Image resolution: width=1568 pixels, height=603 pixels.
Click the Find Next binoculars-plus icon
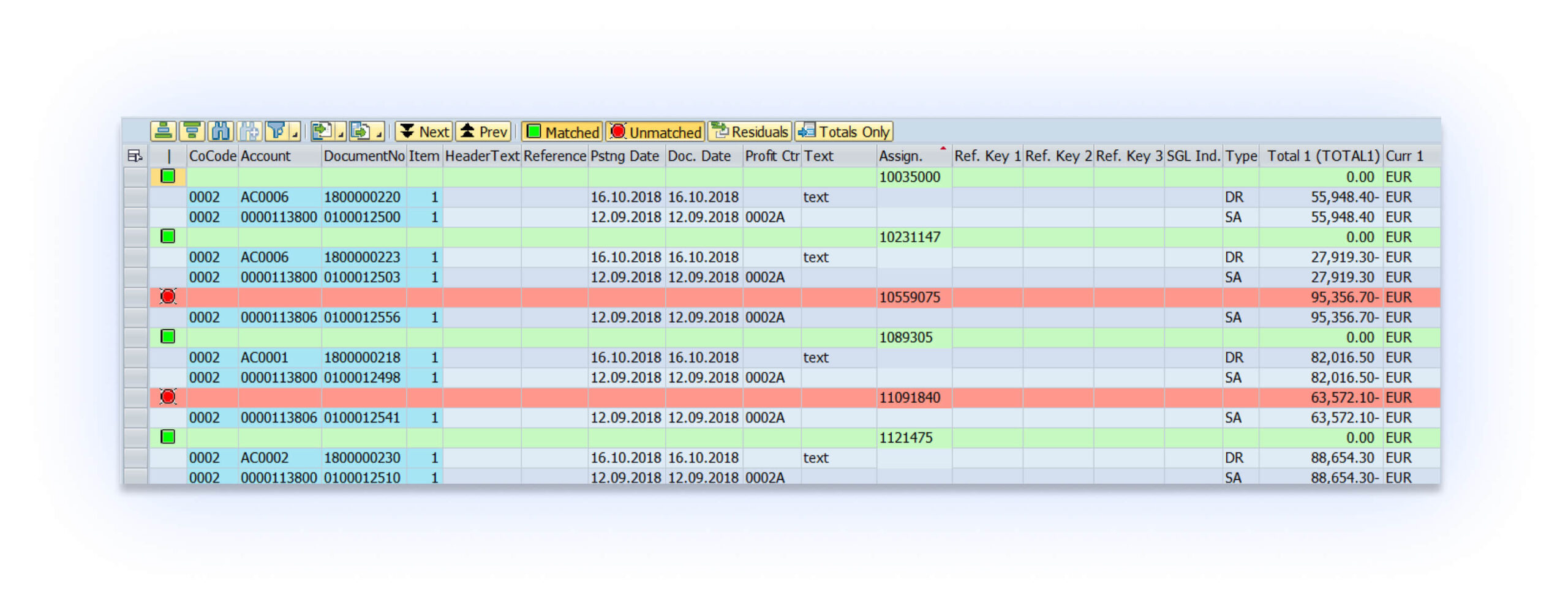coord(249,131)
